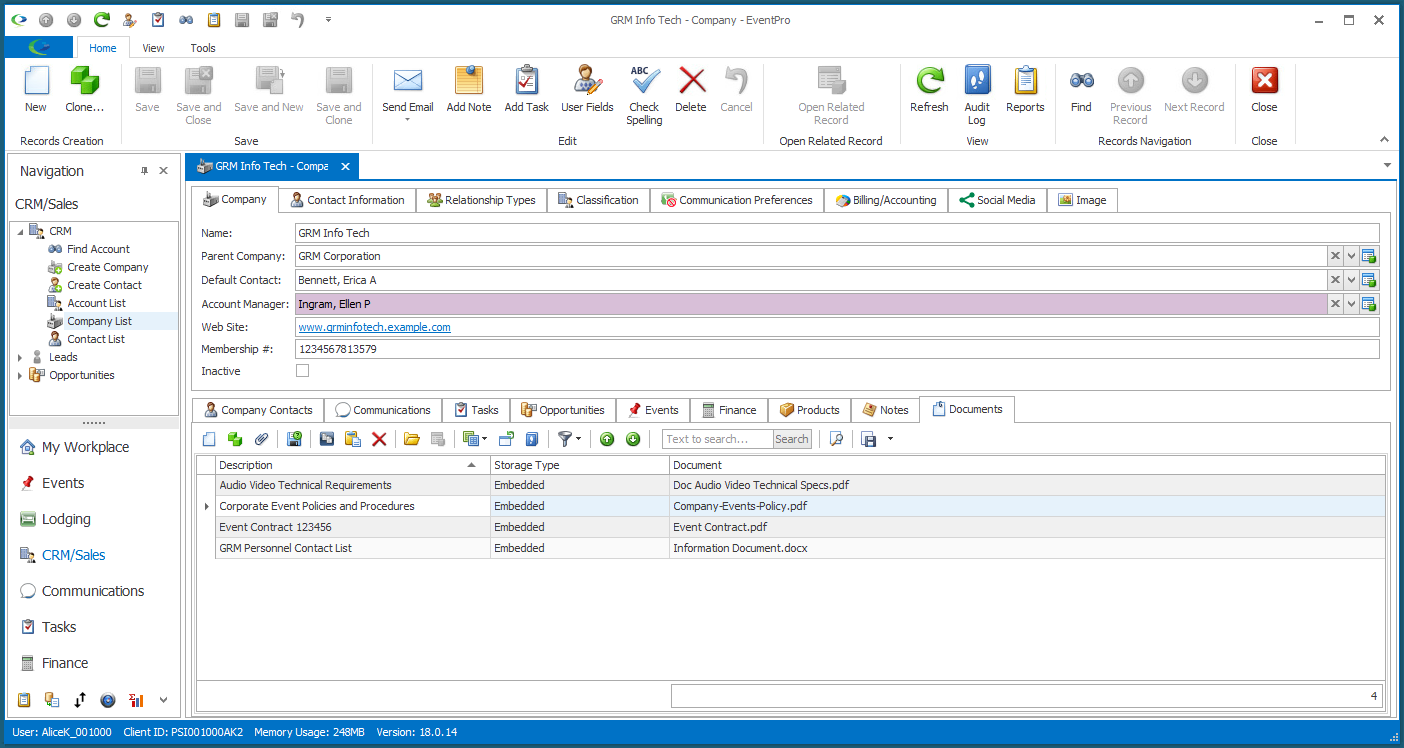Click Add Note in the ribbon
The image size is (1404, 748).
coord(469,90)
